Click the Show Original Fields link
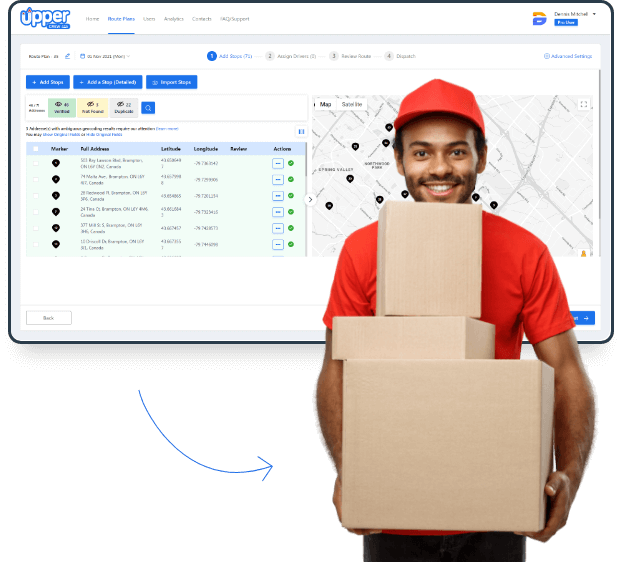The image size is (622, 562). [x=61, y=135]
